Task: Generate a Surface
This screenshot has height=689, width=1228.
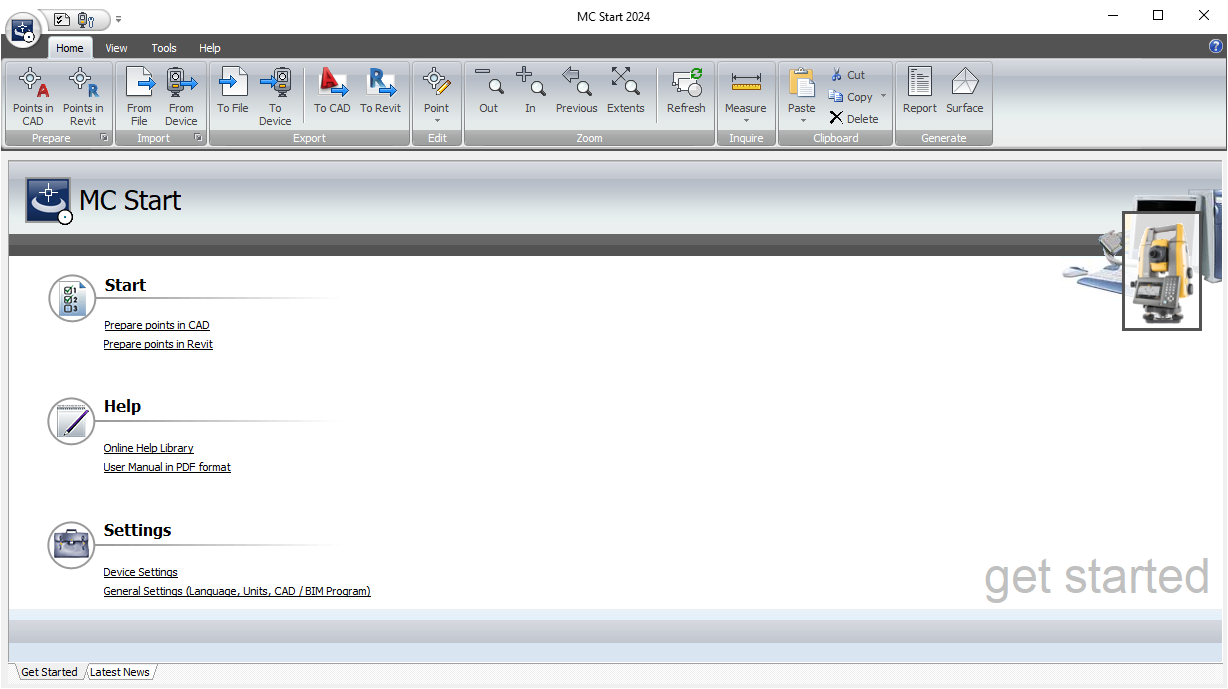Action: pyautogui.click(x=965, y=91)
